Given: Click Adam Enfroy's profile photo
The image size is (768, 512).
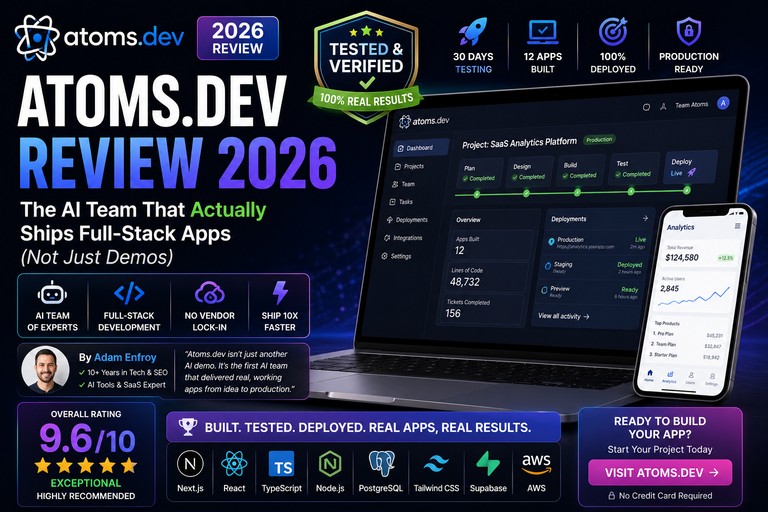Looking at the screenshot, I should [46, 370].
